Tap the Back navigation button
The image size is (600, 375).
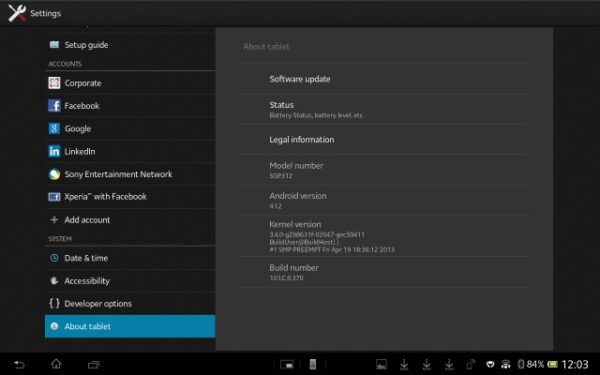pos(19,364)
